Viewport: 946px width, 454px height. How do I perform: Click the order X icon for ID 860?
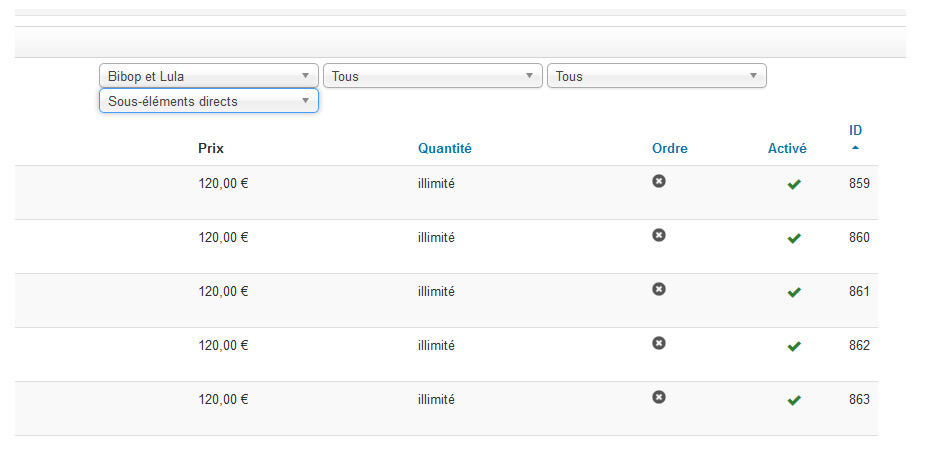click(x=659, y=235)
